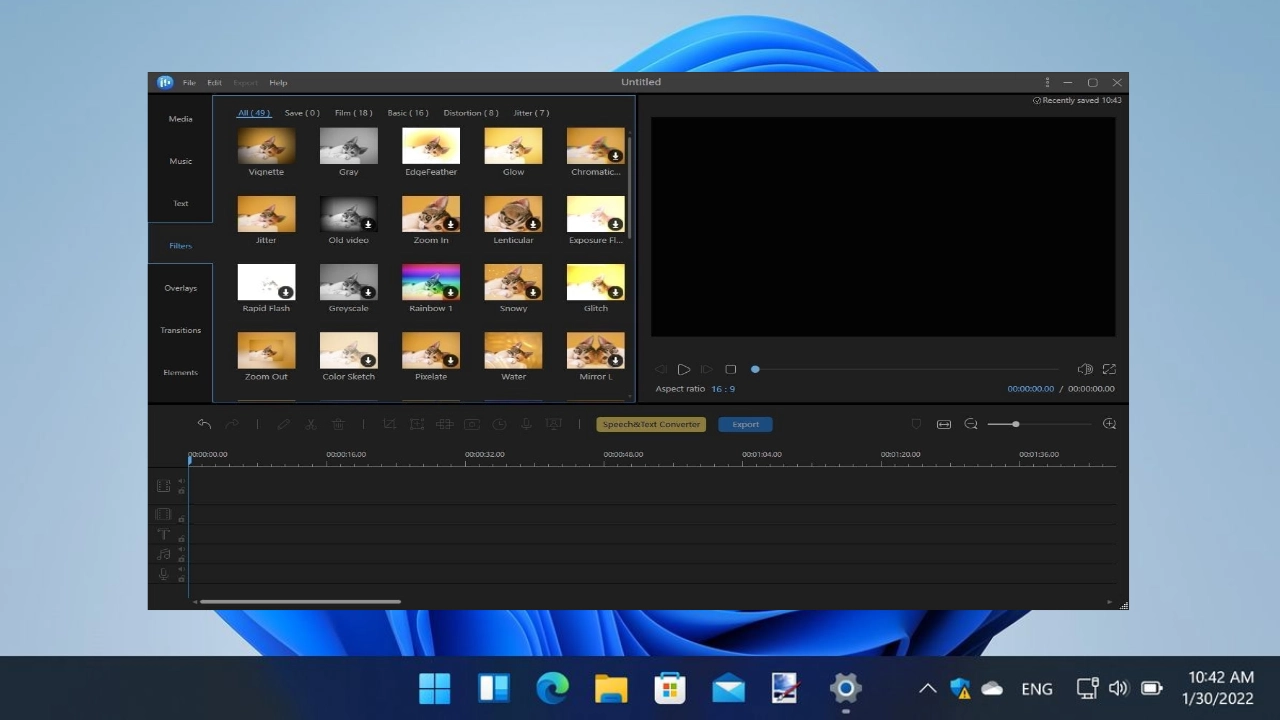Viewport: 1280px width, 720px height.
Task: Lock the voiceover track
Action: (x=181, y=579)
